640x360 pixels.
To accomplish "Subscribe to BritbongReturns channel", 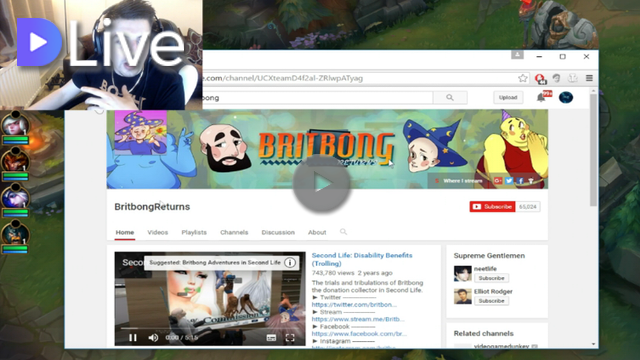I will 492,207.
